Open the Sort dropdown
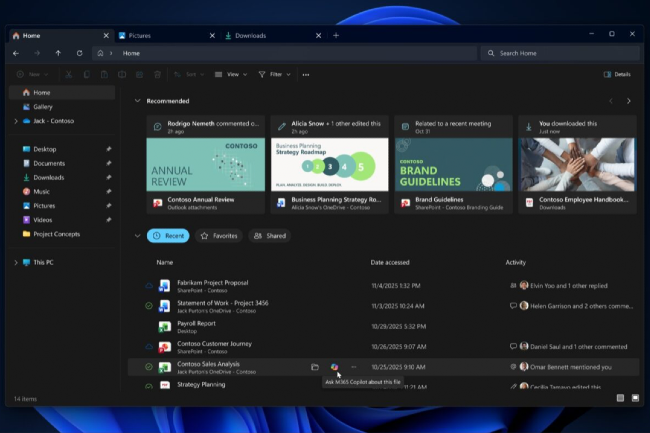Image resolution: width=650 pixels, height=433 pixels. coord(189,75)
